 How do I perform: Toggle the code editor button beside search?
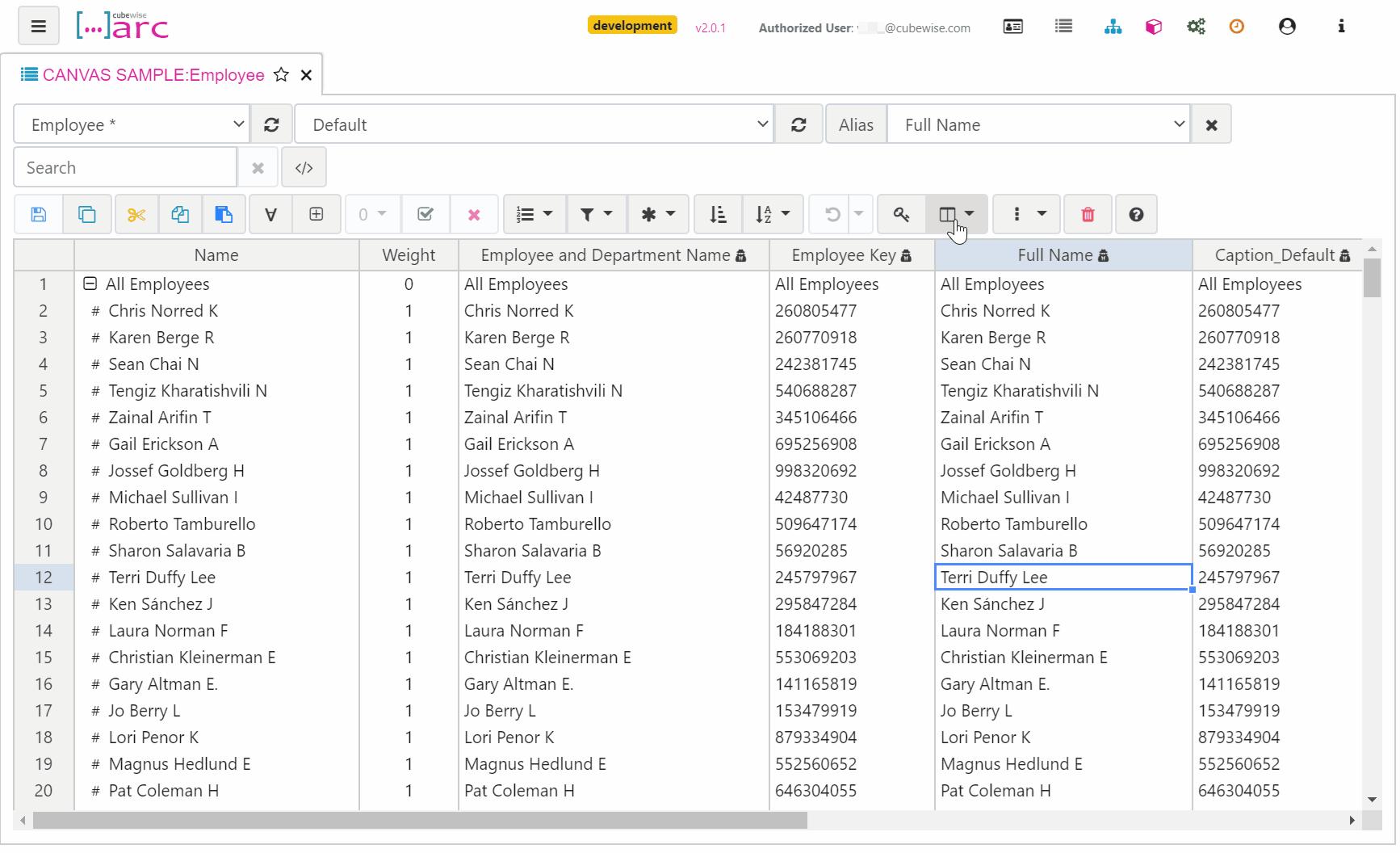(304, 168)
